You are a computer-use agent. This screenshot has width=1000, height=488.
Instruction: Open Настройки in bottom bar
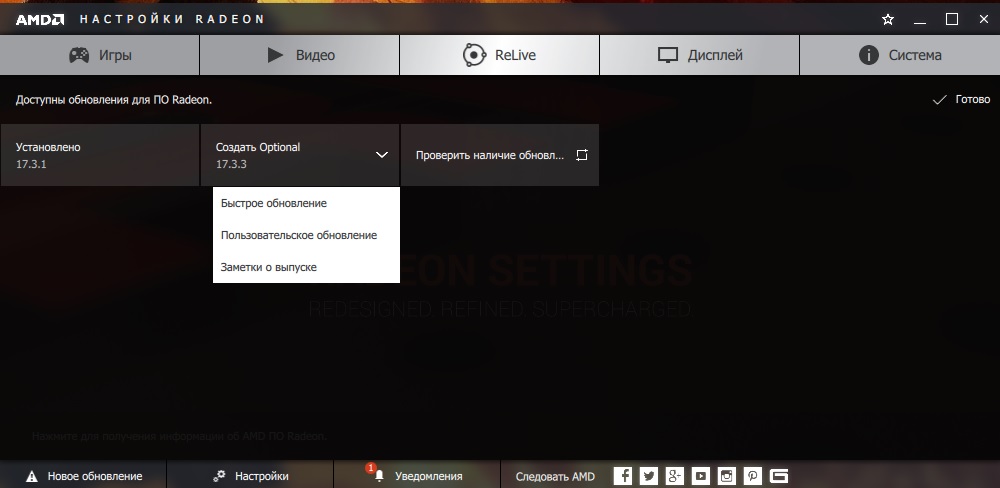(x=250, y=476)
